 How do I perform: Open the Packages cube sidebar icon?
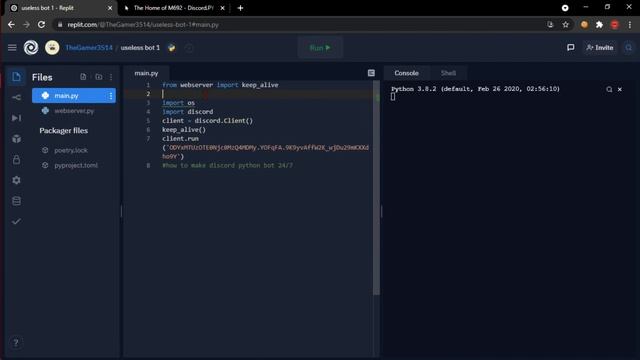[x=16, y=139]
